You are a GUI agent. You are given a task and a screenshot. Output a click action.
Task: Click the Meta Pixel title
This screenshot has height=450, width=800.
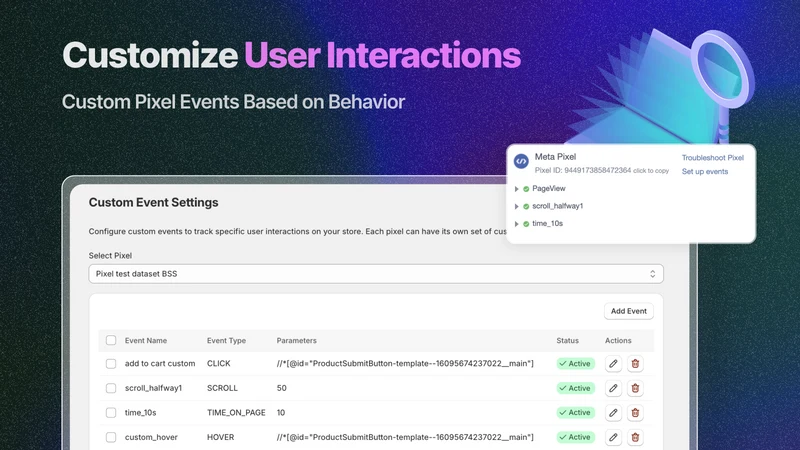tap(555, 157)
